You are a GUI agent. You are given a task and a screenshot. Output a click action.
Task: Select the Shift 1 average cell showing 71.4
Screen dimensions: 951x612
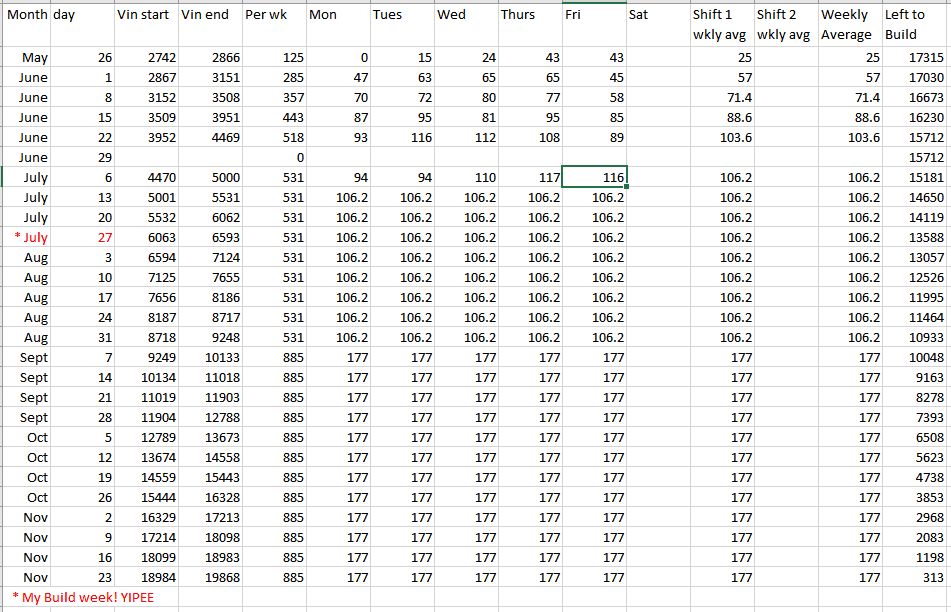721,97
